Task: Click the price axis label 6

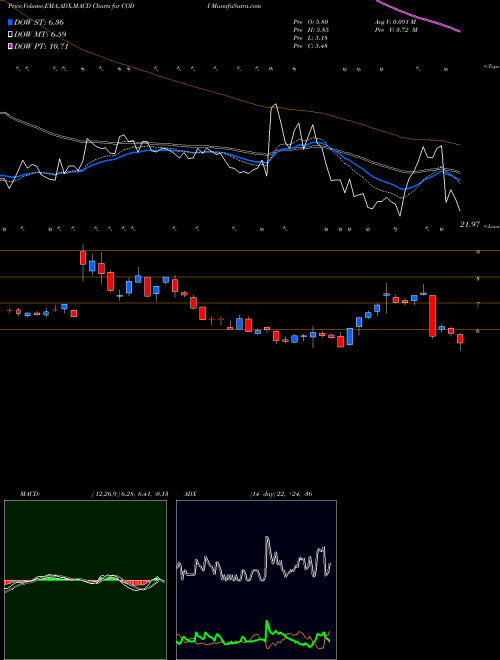Action: tap(478, 331)
